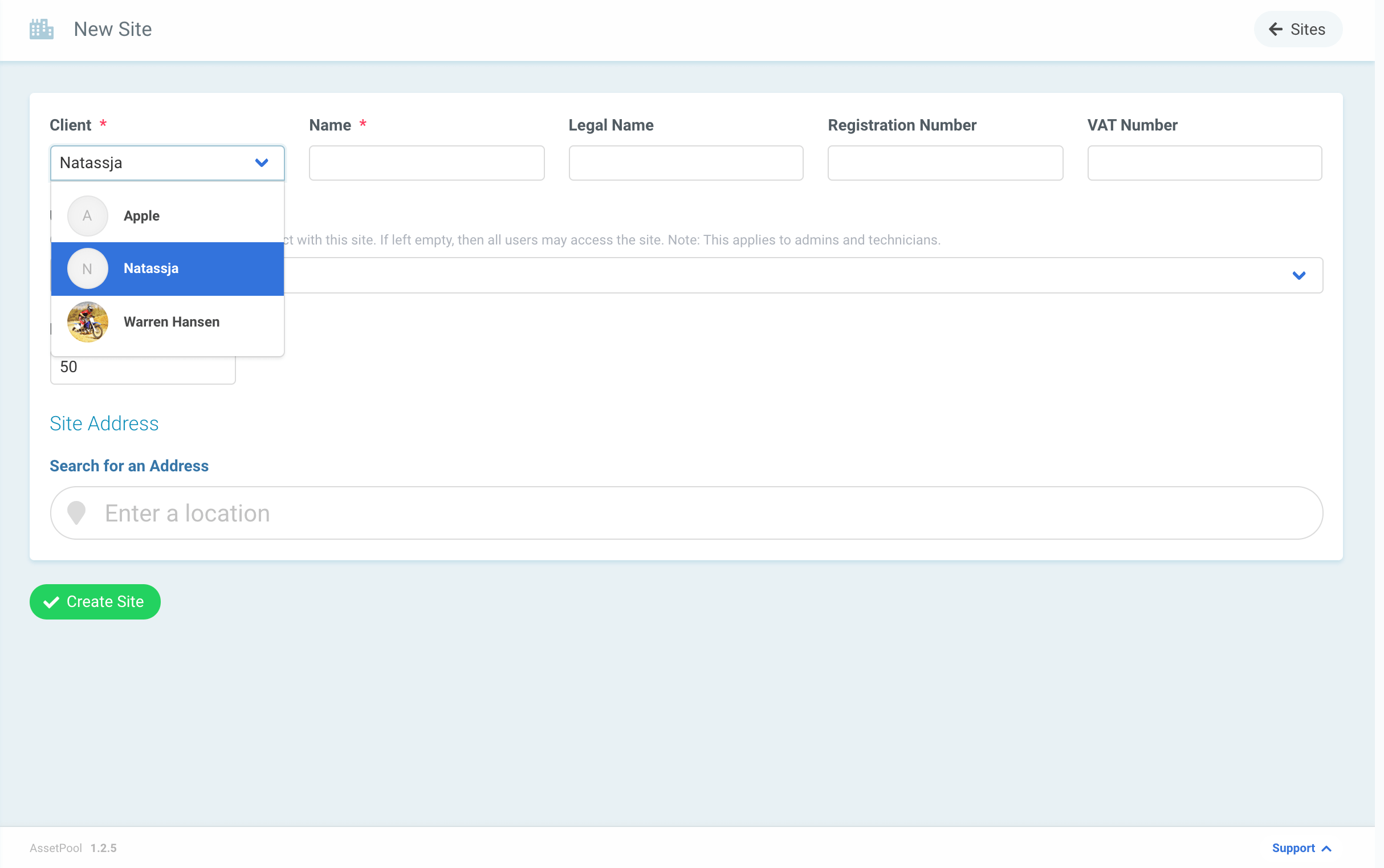1384x868 pixels.
Task: Click the Enter a location field
Action: pos(402,512)
